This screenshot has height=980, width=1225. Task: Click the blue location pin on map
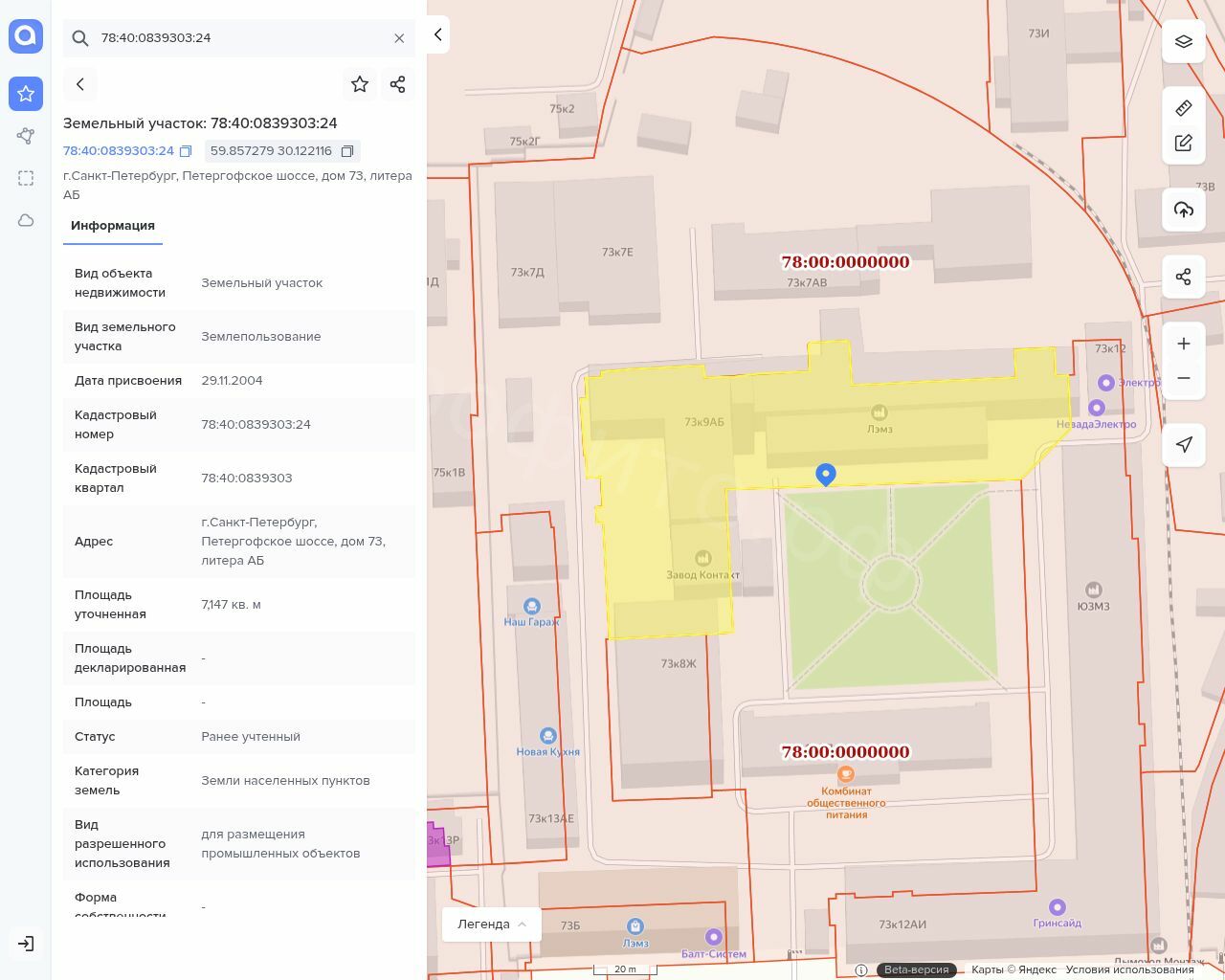click(825, 474)
